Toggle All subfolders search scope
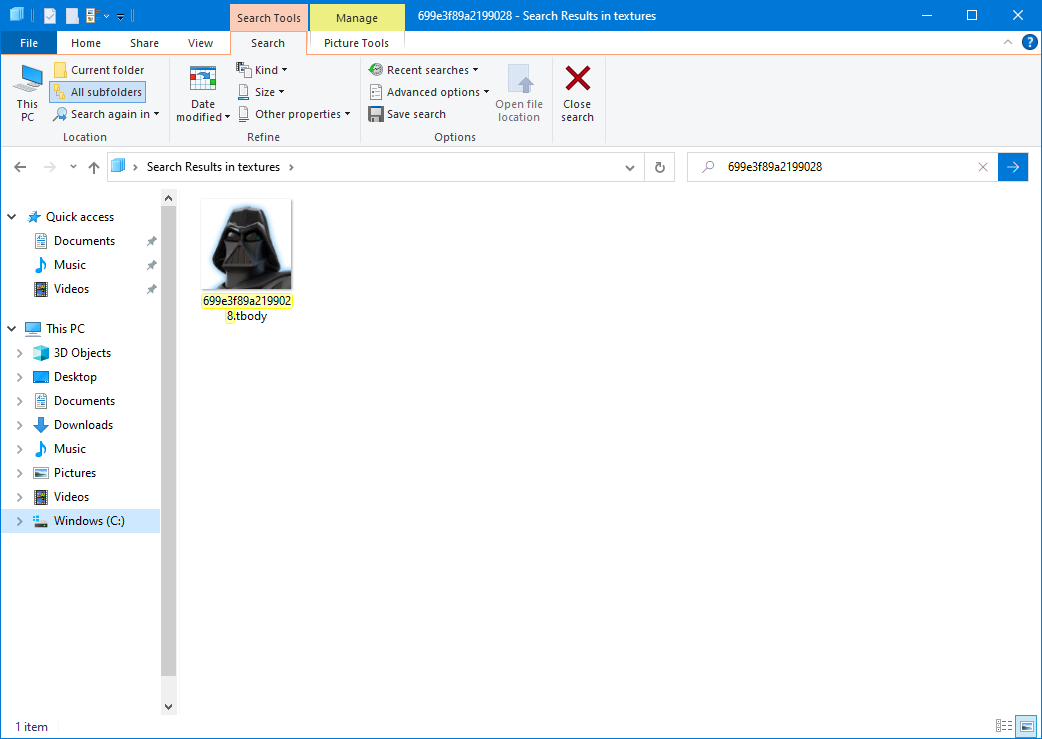1042x739 pixels. pos(98,92)
